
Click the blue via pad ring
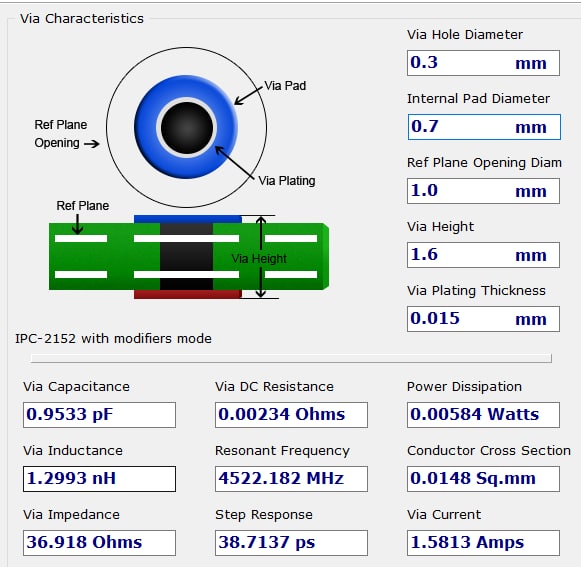(x=146, y=127)
